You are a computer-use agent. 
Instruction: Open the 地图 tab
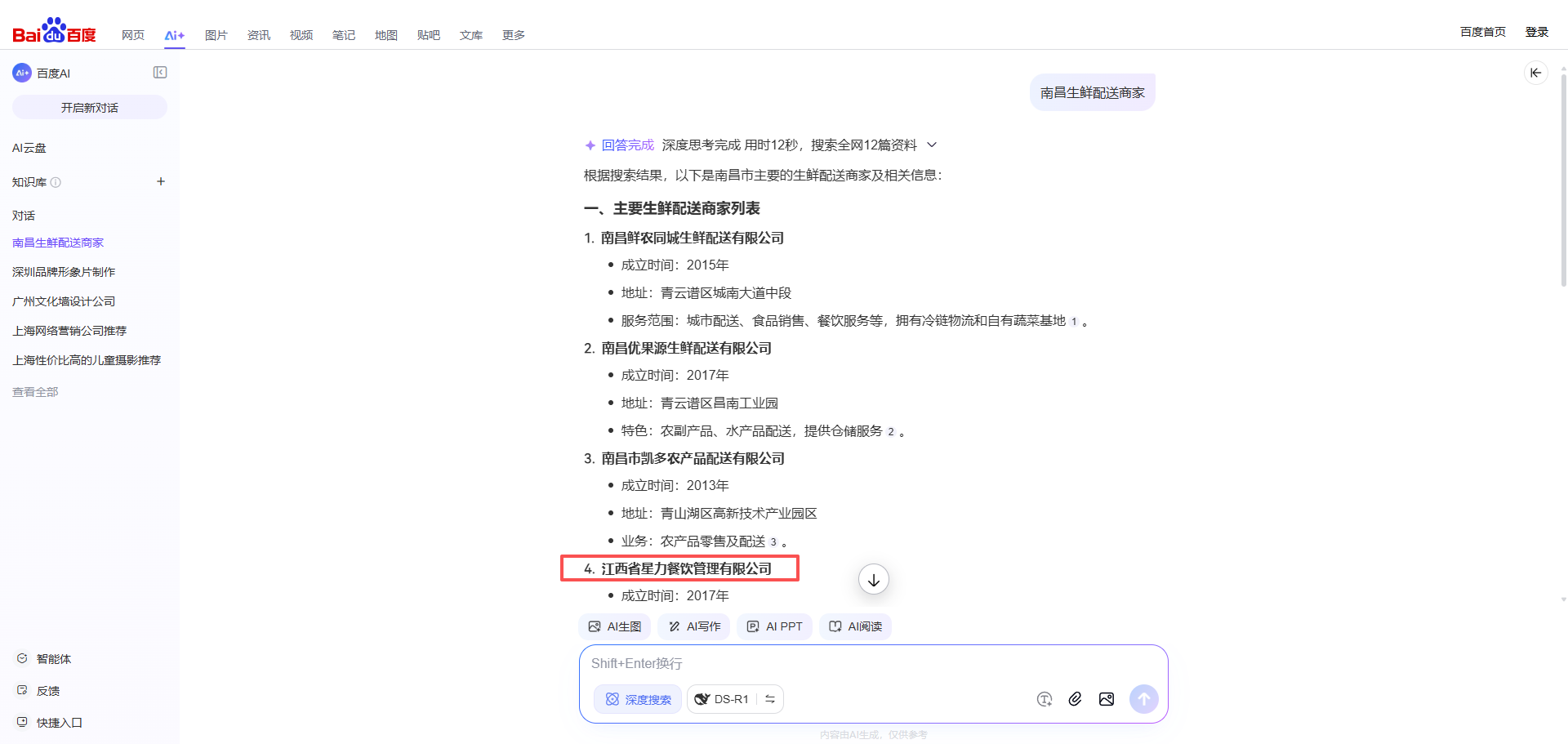click(385, 35)
